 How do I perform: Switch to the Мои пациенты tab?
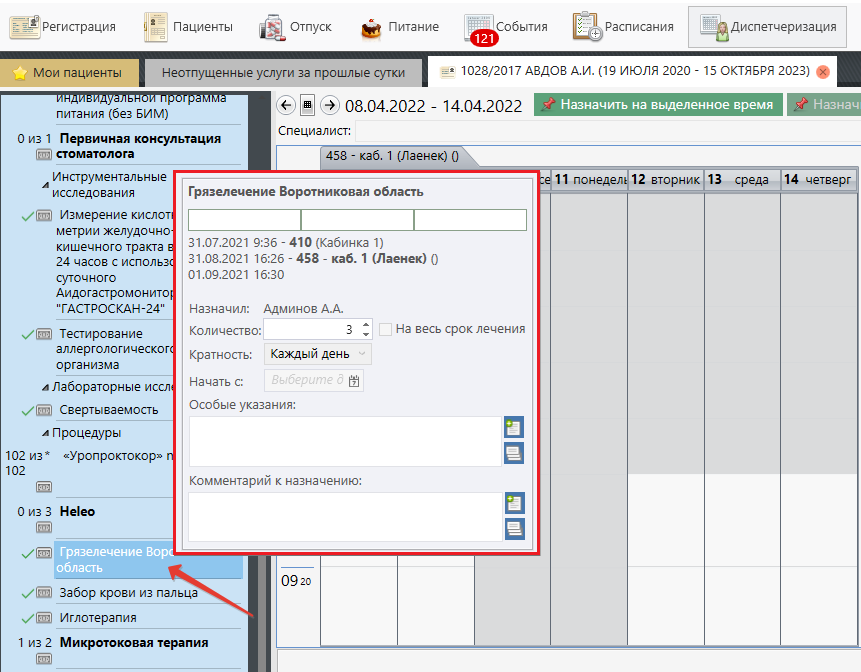(x=69, y=73)
